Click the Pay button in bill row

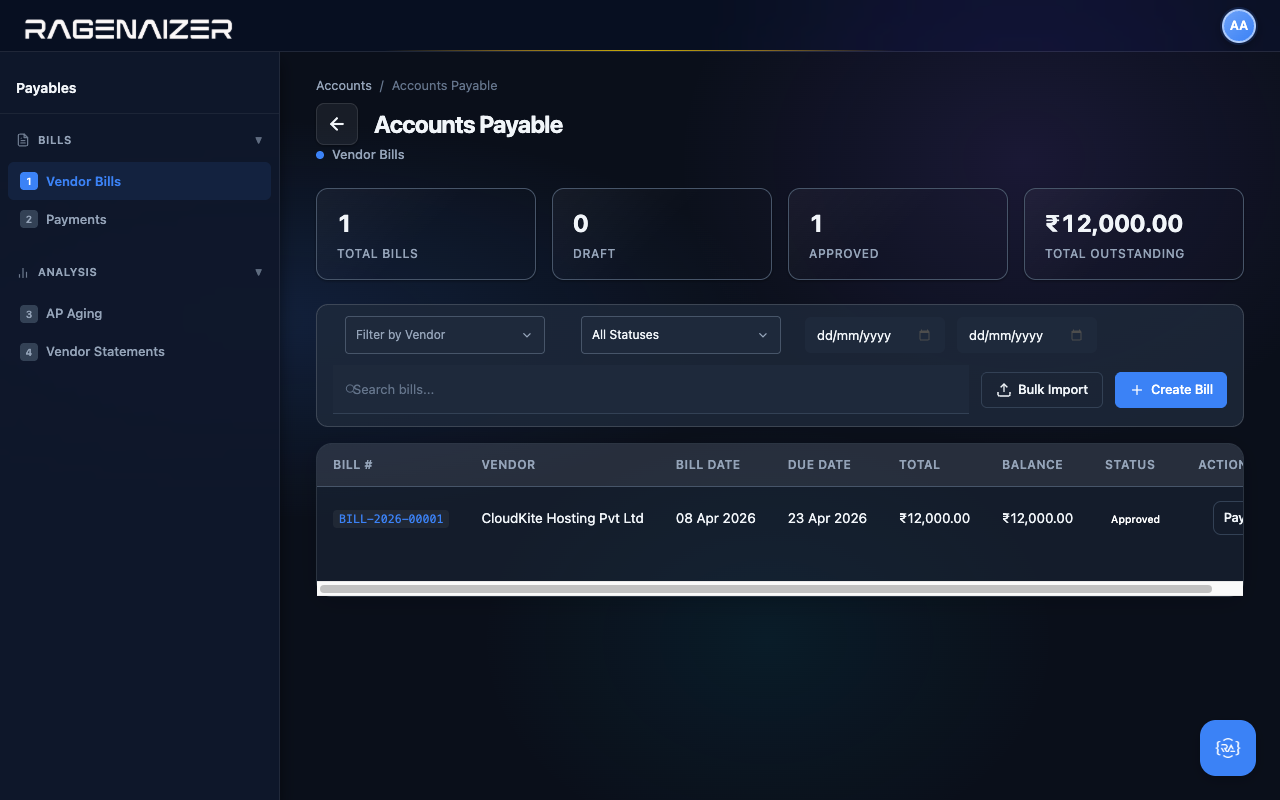point(1229,518)
